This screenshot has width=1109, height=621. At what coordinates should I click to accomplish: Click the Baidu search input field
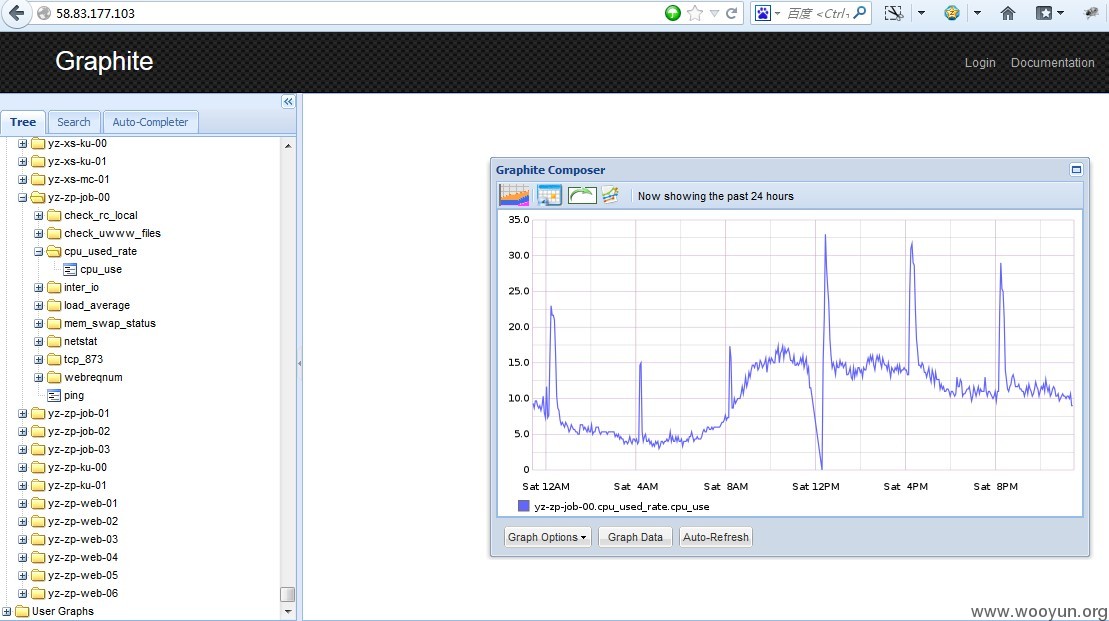pos(817,13)
